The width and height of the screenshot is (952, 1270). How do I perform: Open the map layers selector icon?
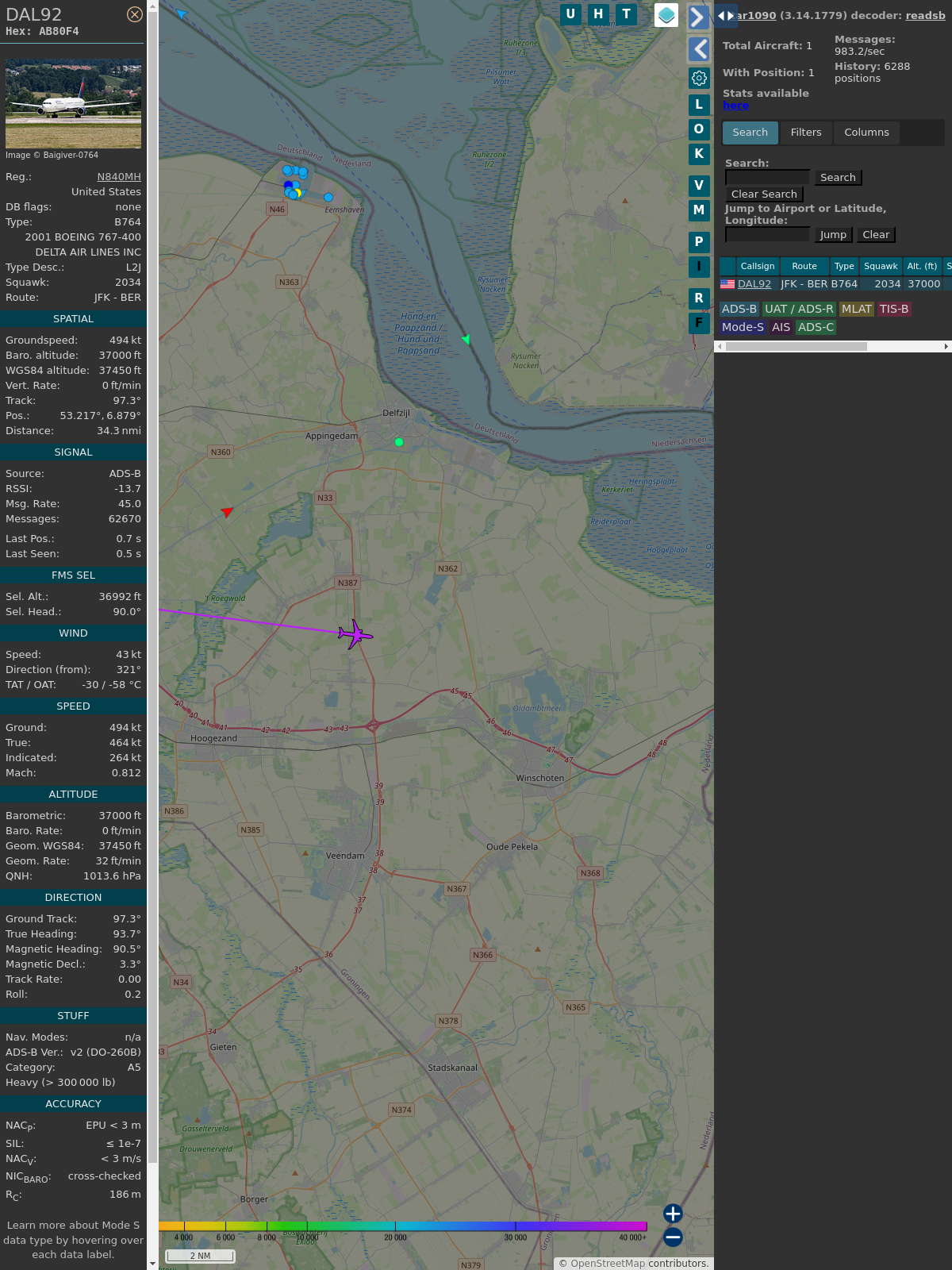point(666,15)
